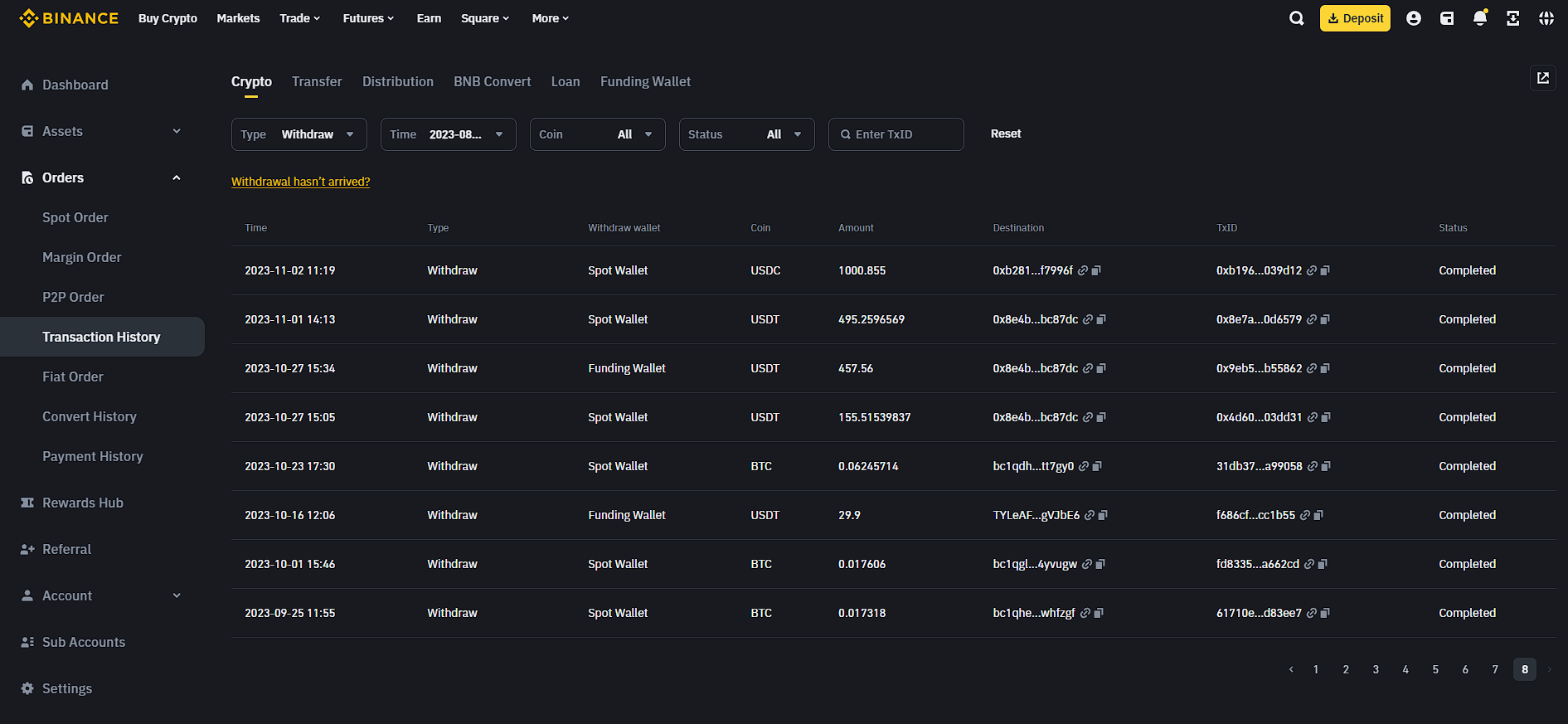Open TxID link for f686cf...cc1b55
Screen dimensions: 1568x724
[x=1305, y=515]
